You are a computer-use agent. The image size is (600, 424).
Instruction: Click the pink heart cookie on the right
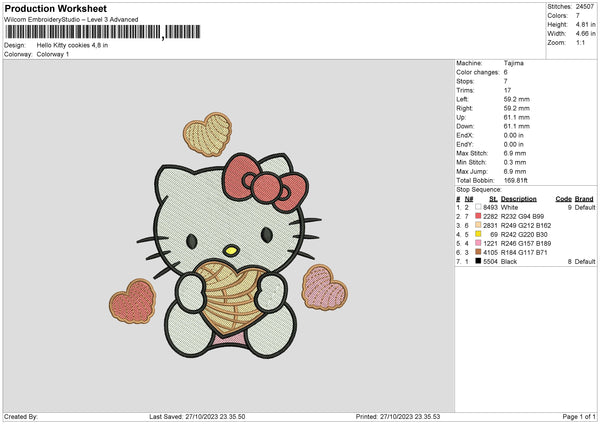coord(324,287)
